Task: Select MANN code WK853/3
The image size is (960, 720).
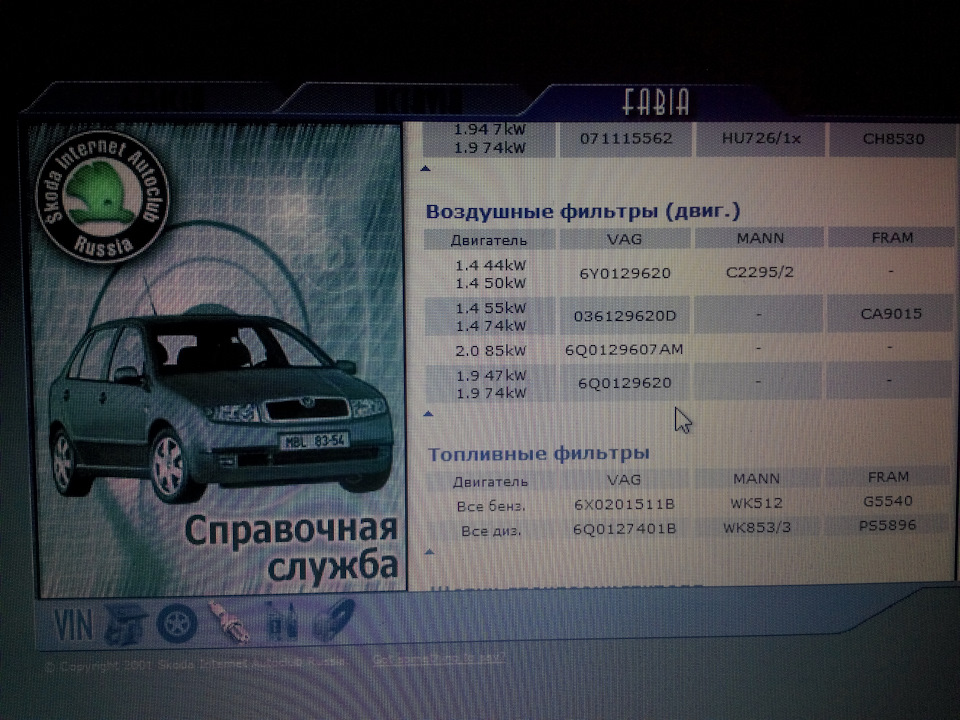Action: click(x=757, y=527)
